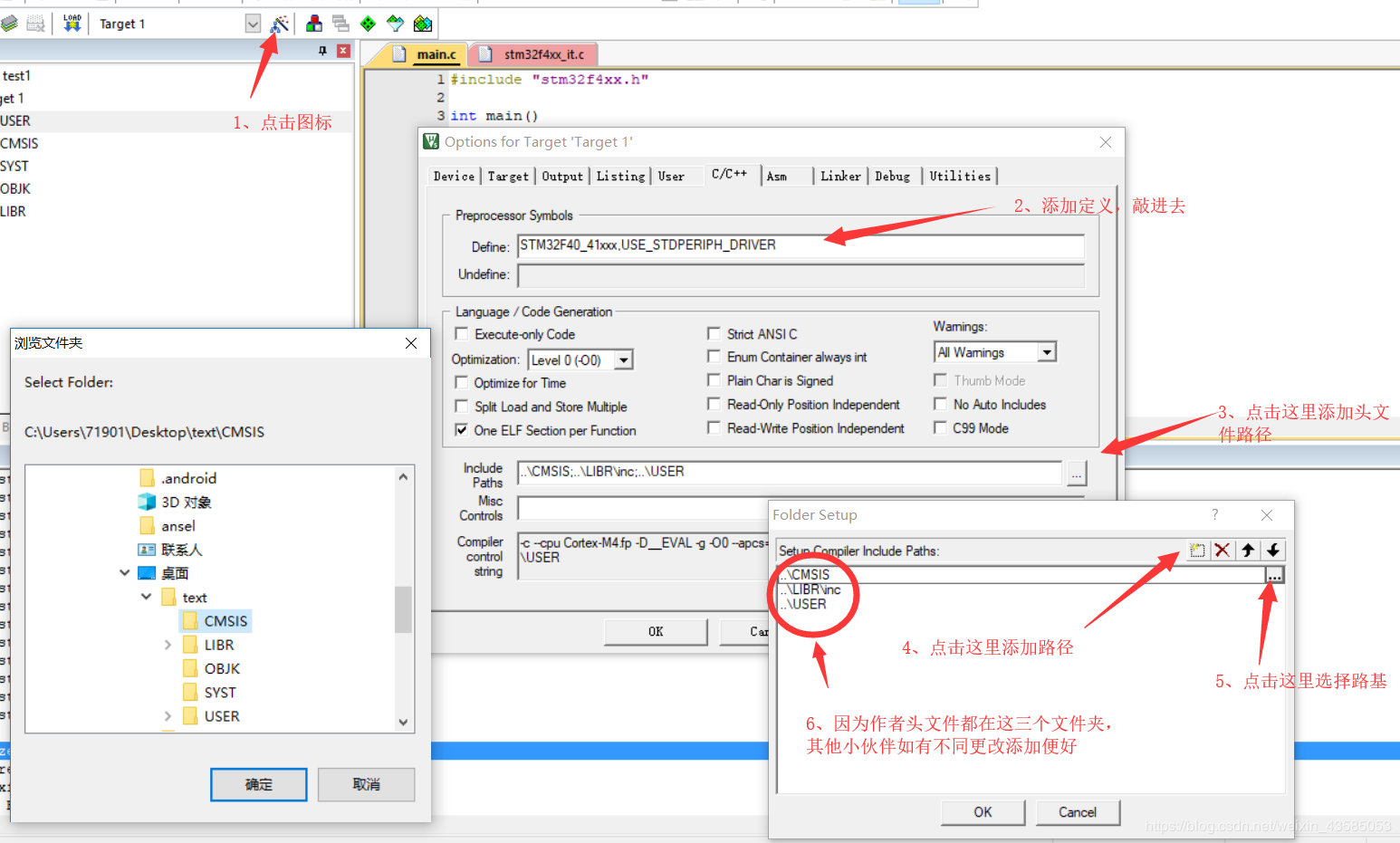Open the Warnings dropdown
Screen dimensions: 1400x843
pyautogui.click(x=1047, y=352)
